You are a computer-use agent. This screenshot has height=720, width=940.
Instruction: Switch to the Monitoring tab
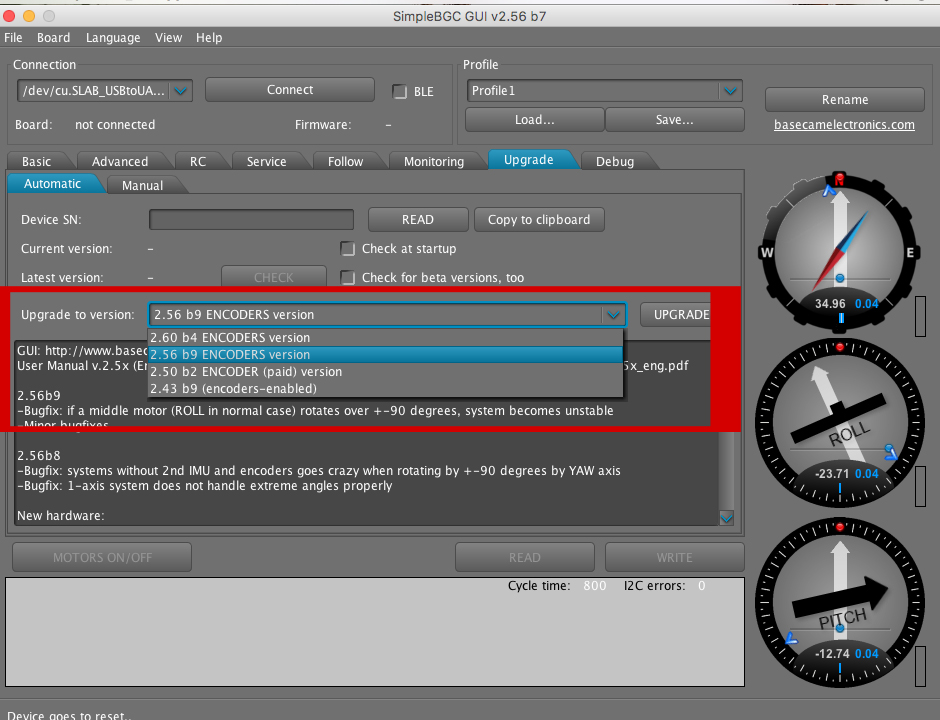point(433,161)
